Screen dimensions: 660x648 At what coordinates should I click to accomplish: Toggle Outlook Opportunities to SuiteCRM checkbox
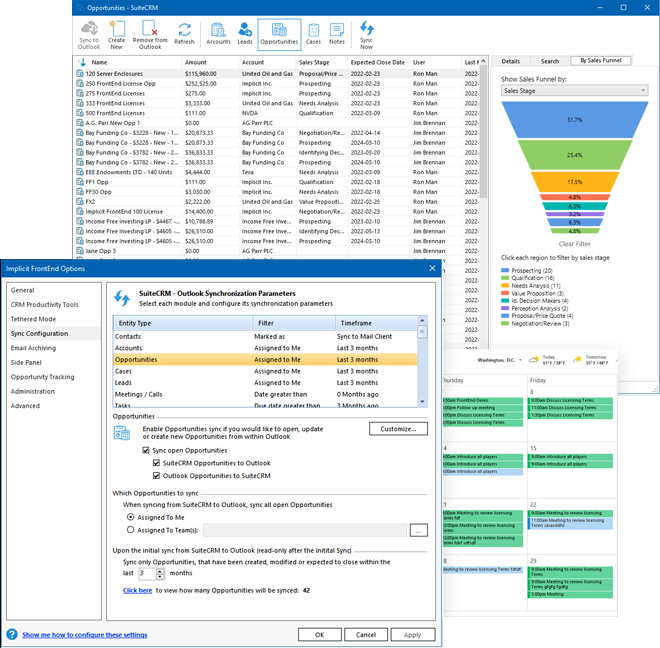click(x=156, y=475)
